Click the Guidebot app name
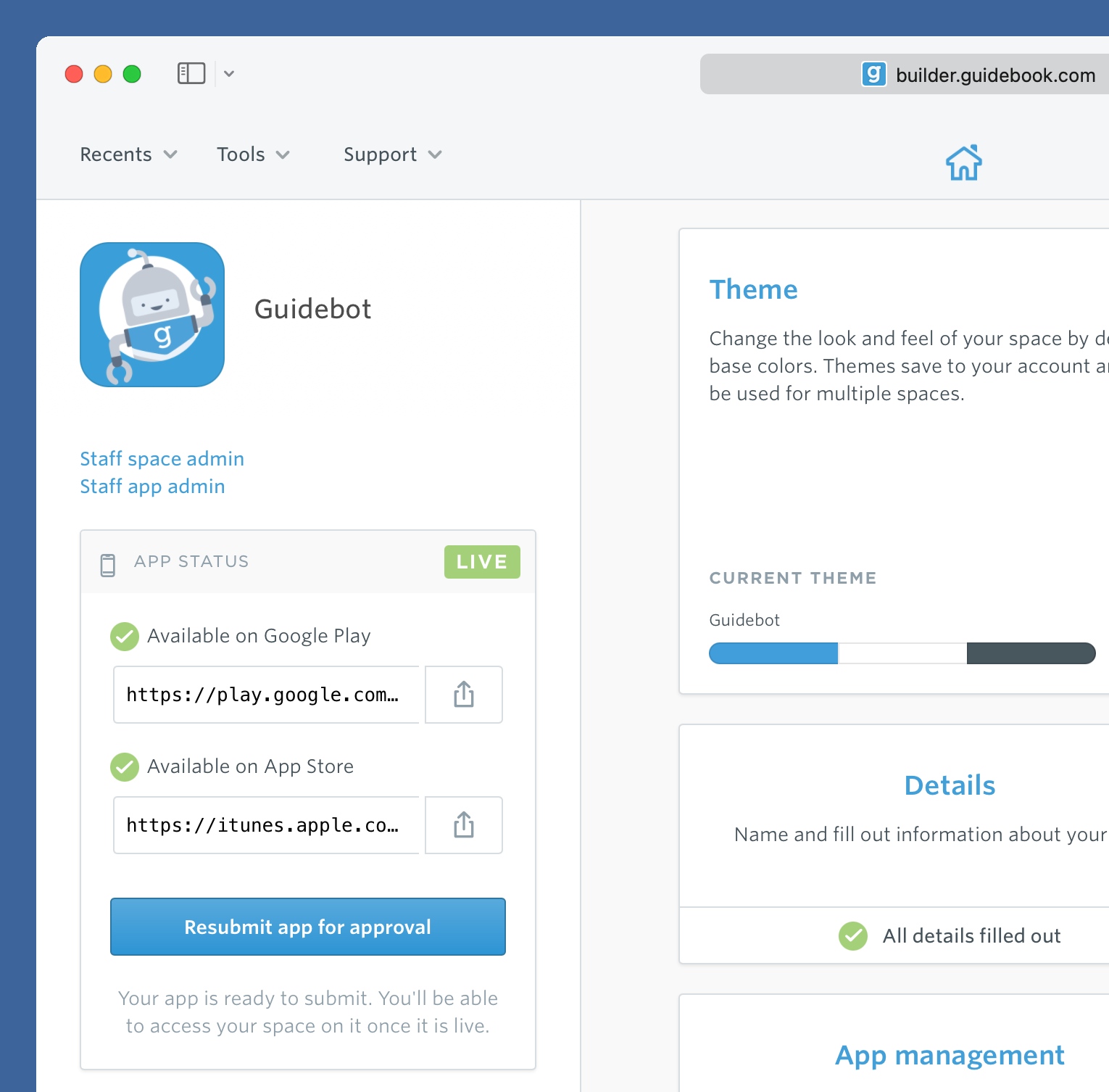Screen dimensions: 1109x1092 point(312,310)
